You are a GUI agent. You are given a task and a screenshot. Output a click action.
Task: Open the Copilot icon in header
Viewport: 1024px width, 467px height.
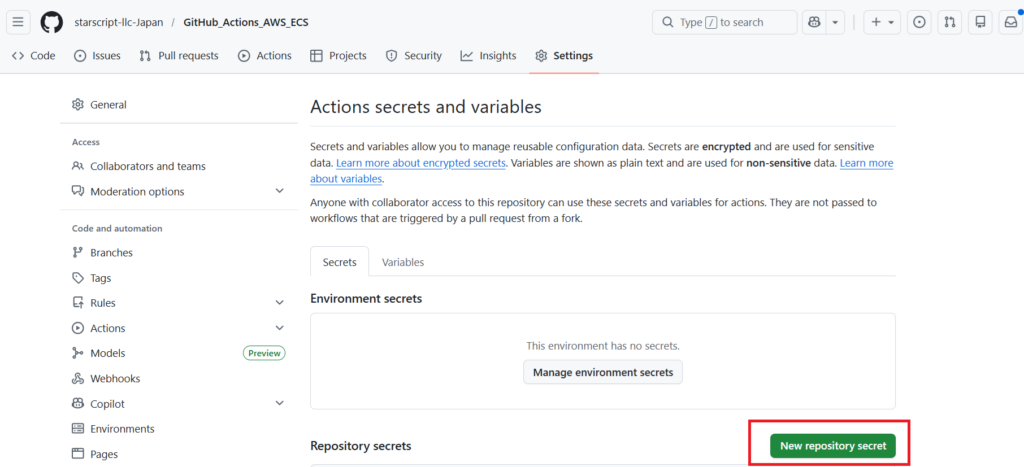pos(815,22)
